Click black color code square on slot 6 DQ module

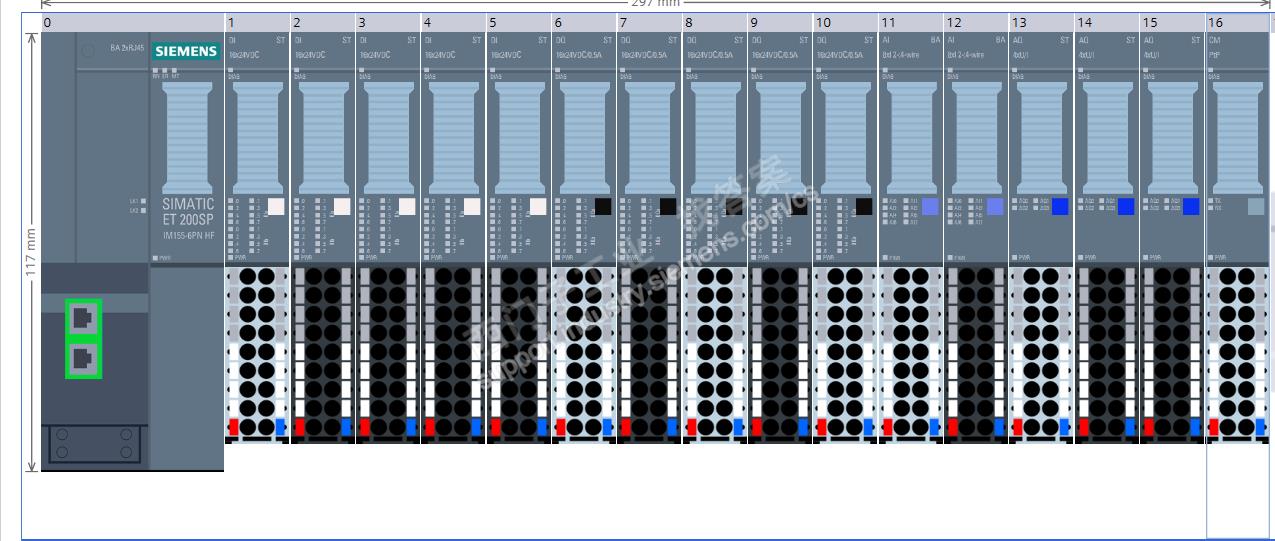click(x=603, y=207)
